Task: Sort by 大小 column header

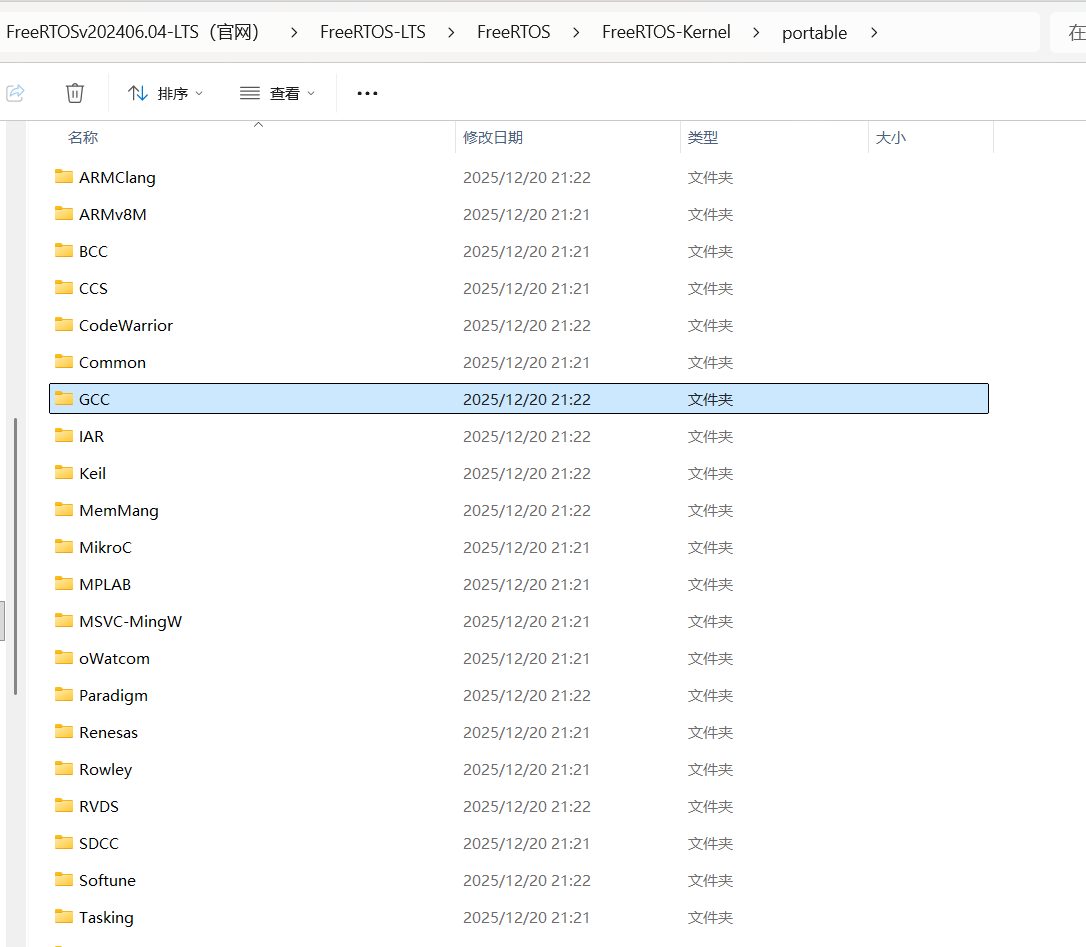Action: point(891,138)
